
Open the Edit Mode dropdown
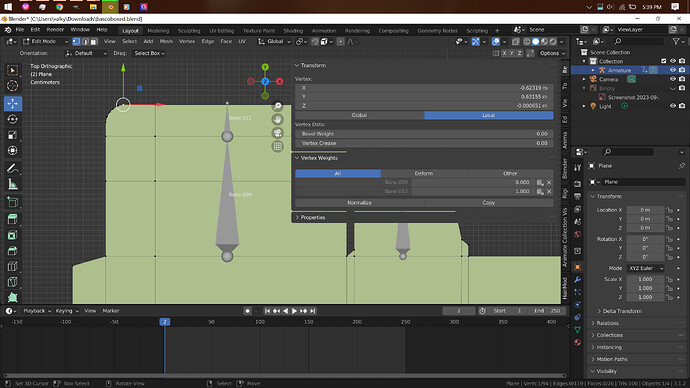[45, 41]
